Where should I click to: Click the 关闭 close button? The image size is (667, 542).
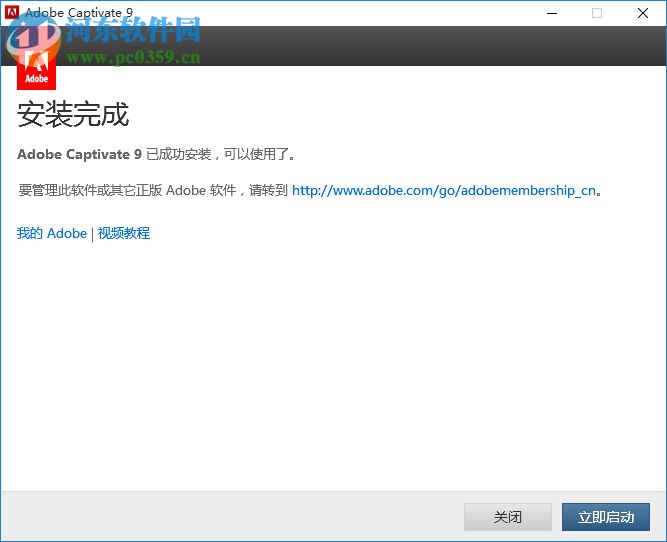click(507, 517)
